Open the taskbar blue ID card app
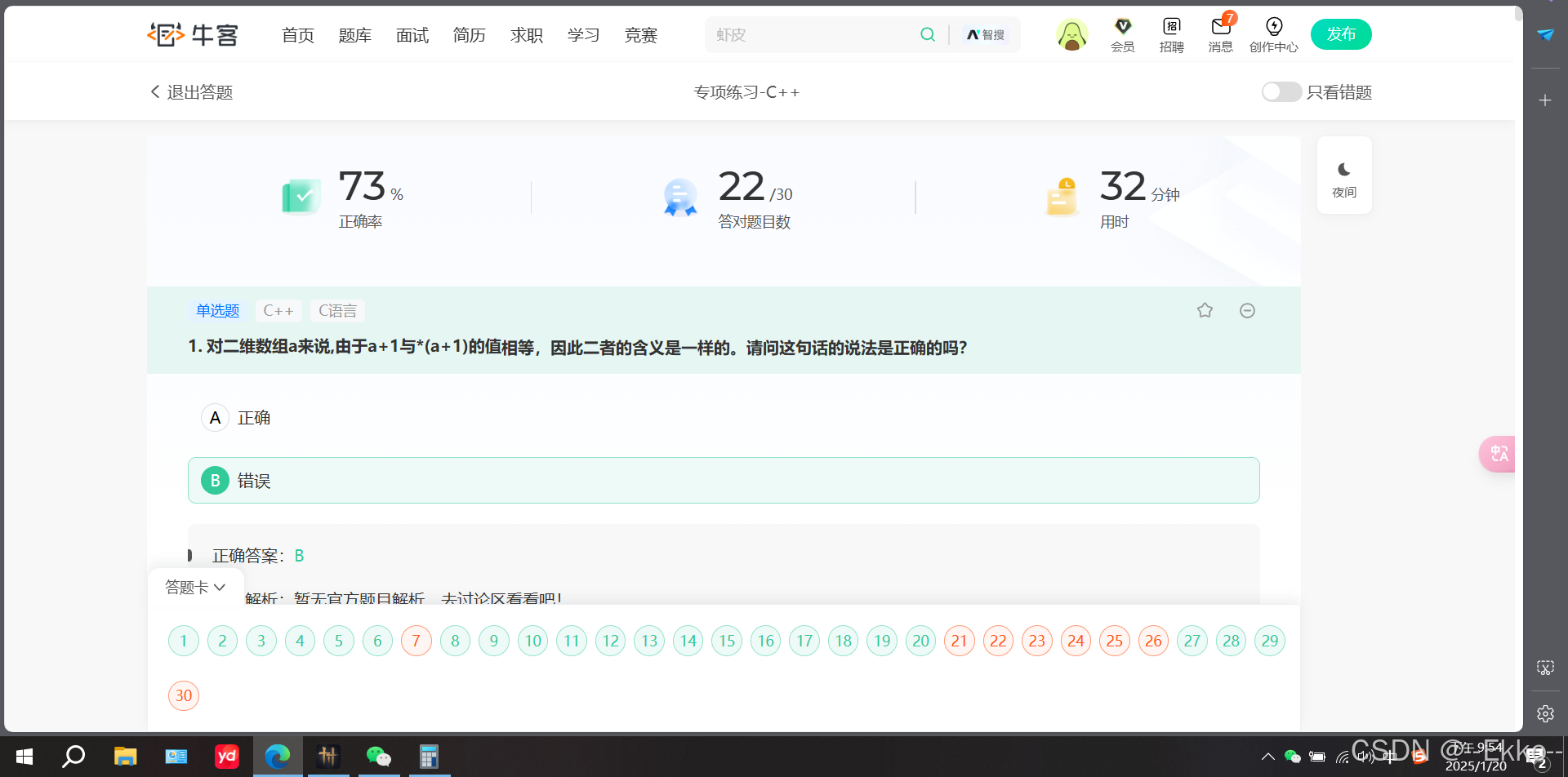 (176, 757)
